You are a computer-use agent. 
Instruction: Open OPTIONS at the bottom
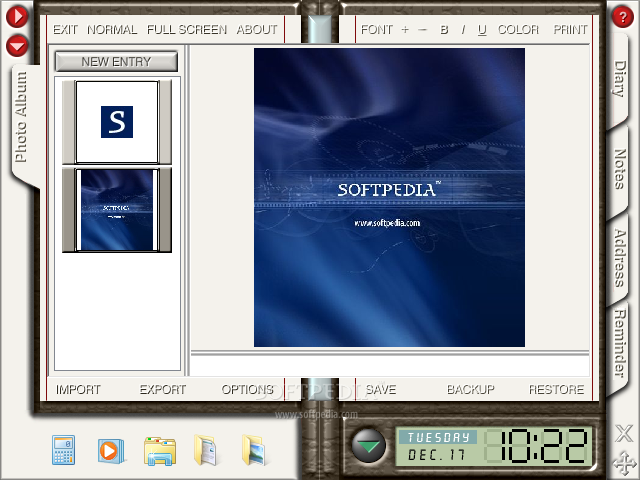coord(247,389)
